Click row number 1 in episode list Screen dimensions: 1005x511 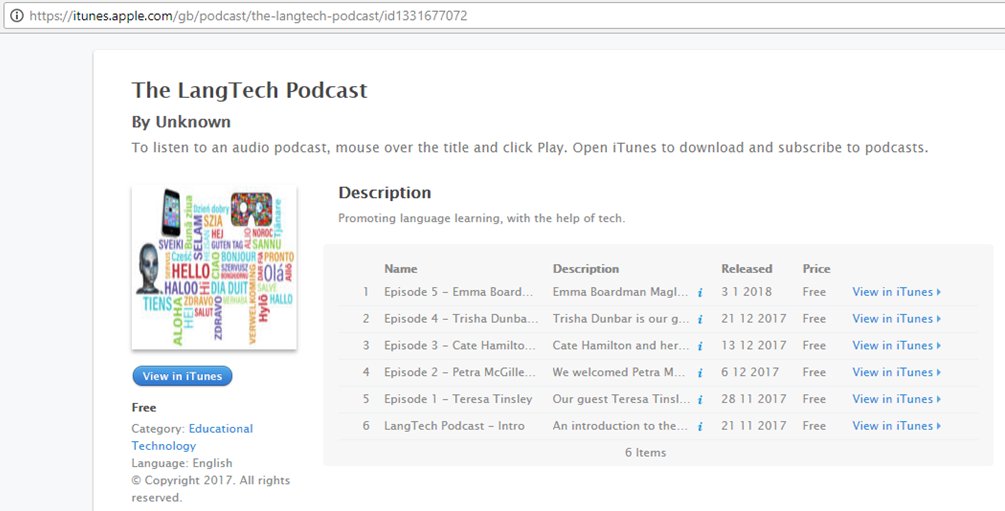pos(366,292)
